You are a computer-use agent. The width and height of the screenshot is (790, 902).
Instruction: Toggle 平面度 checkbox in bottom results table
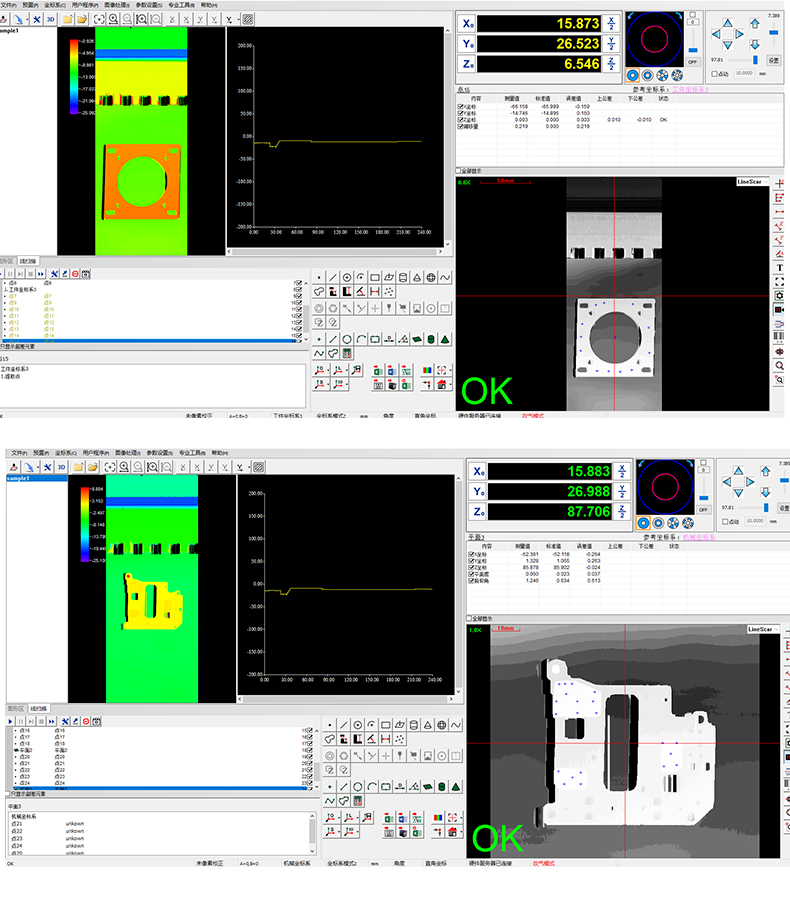point(472,574)
